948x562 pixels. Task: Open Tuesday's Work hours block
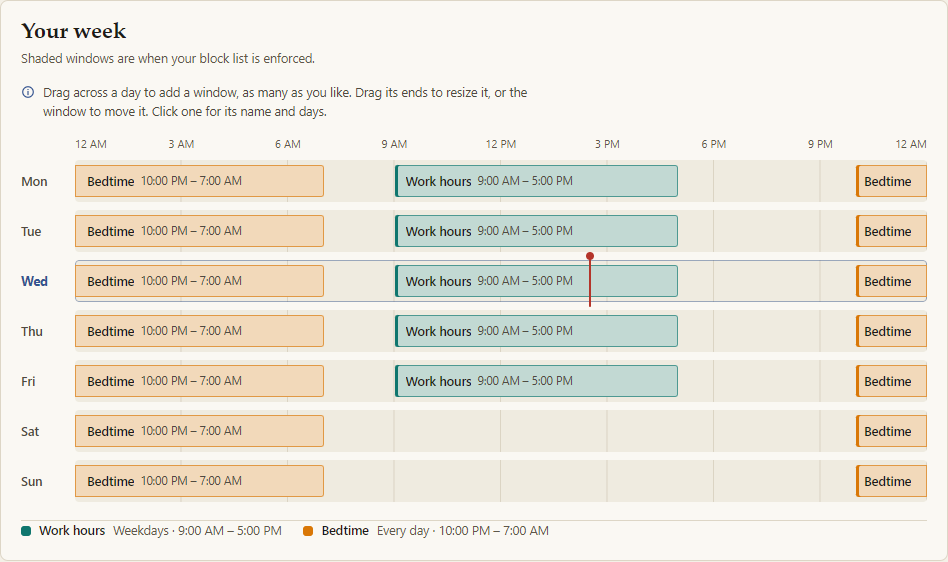536,231
